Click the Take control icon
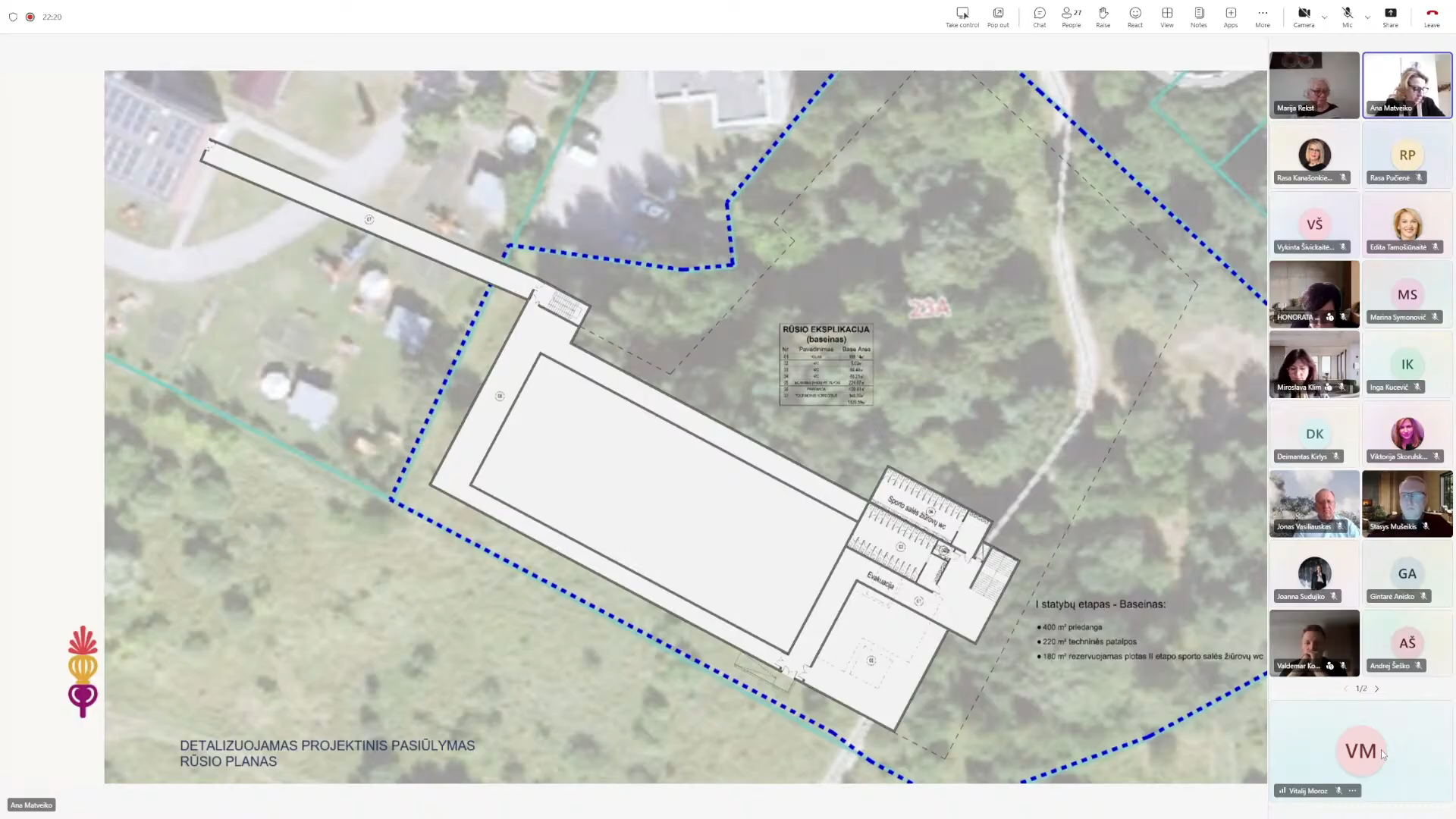 (962, 16)
